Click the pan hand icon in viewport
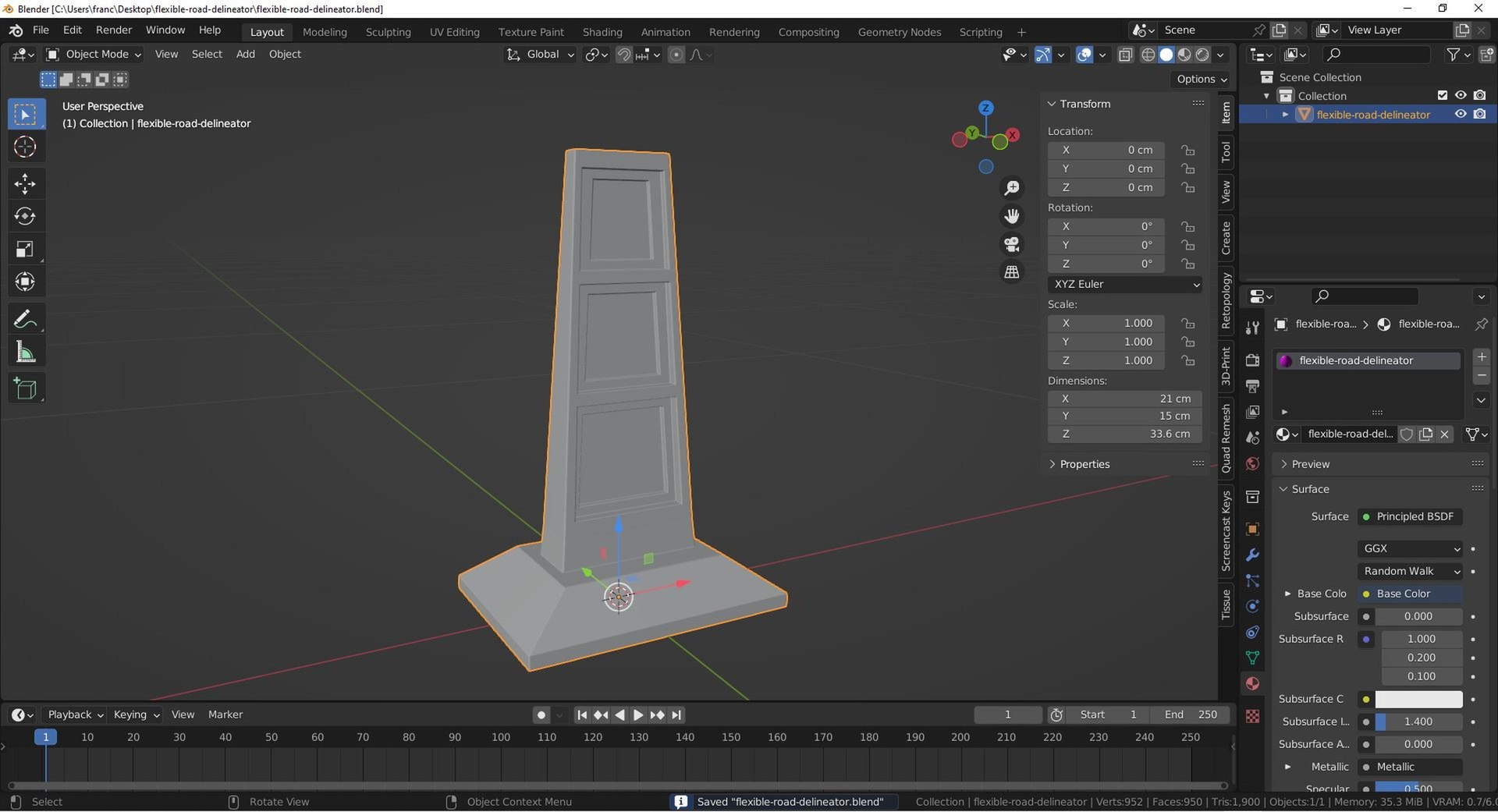 click(1012, 216)
